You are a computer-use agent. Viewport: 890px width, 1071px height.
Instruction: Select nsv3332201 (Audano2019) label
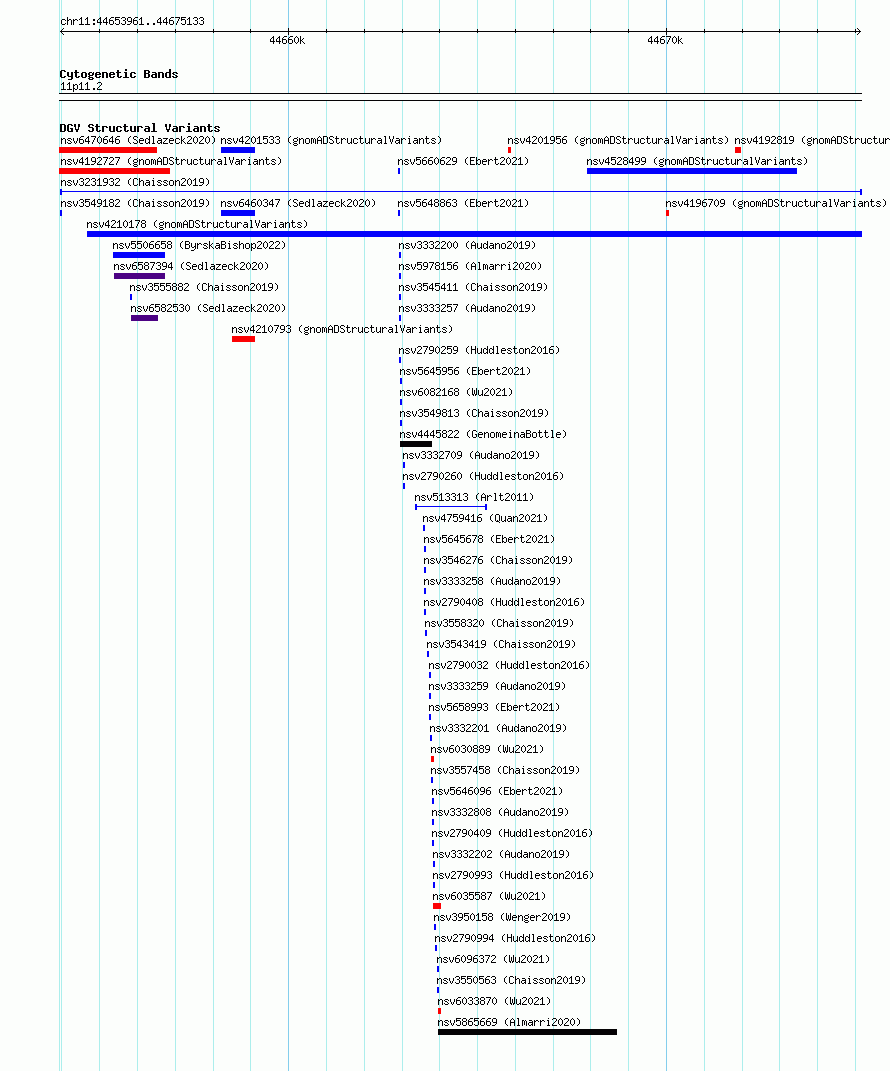(x=498, y=728)
